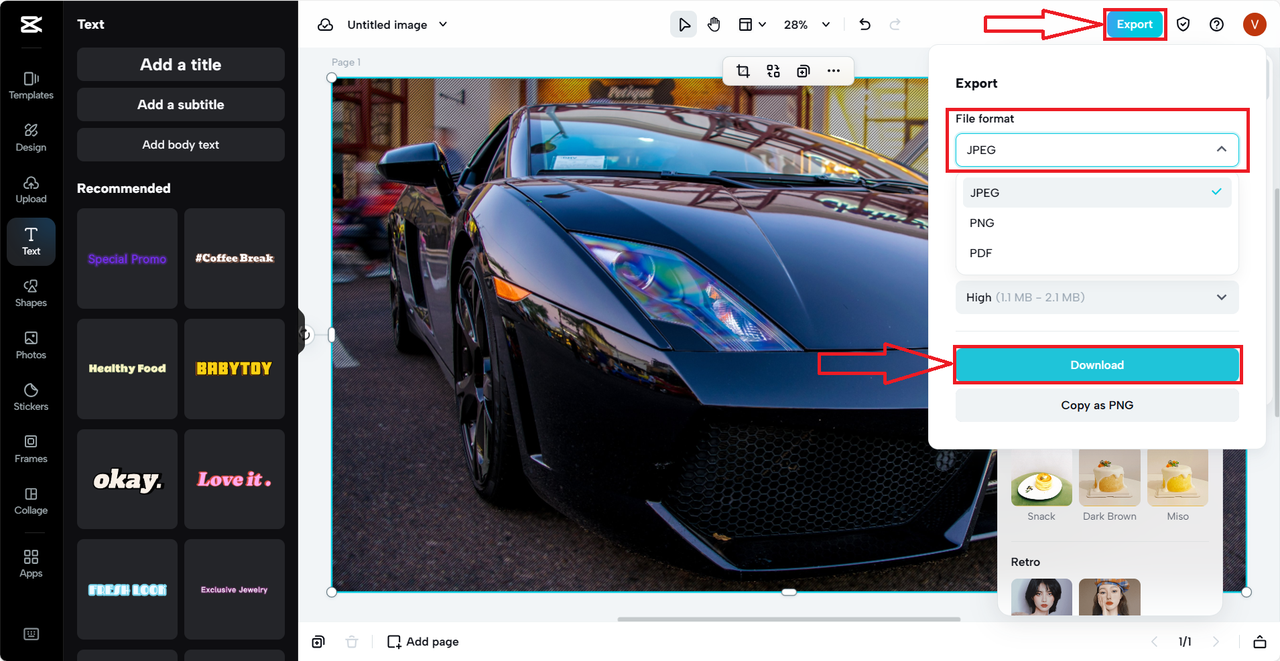Click the crop tool in floating toolbar

(743, 71)
